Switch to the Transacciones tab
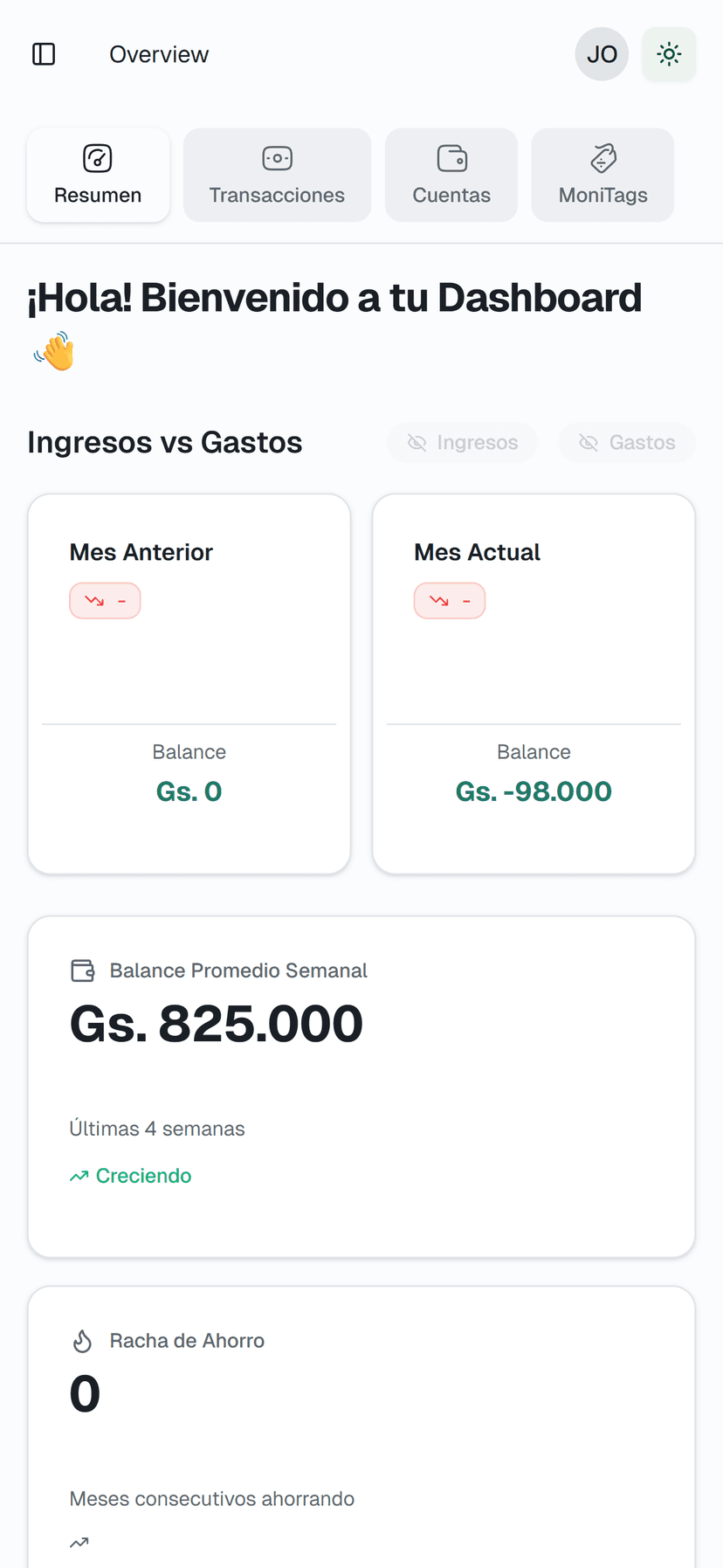The image size is (723, 1568). tap(277, 176)
